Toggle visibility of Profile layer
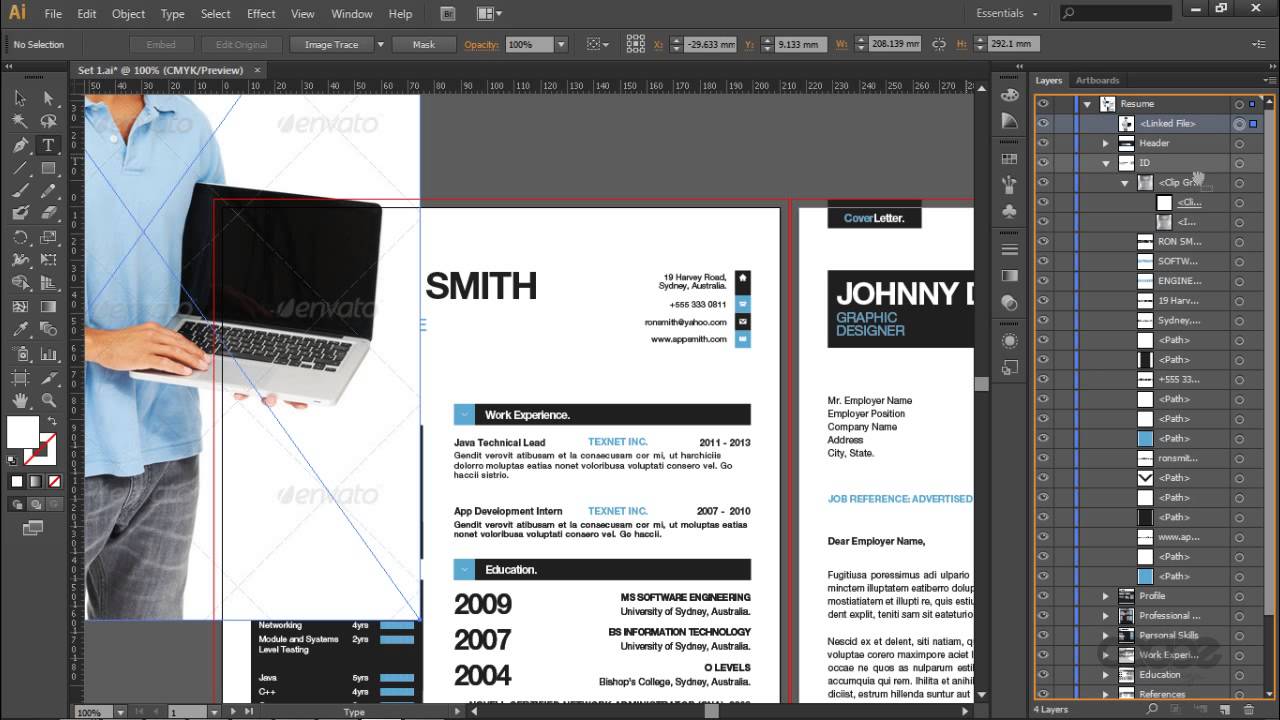1280x720 pixels. [1043, 596]
